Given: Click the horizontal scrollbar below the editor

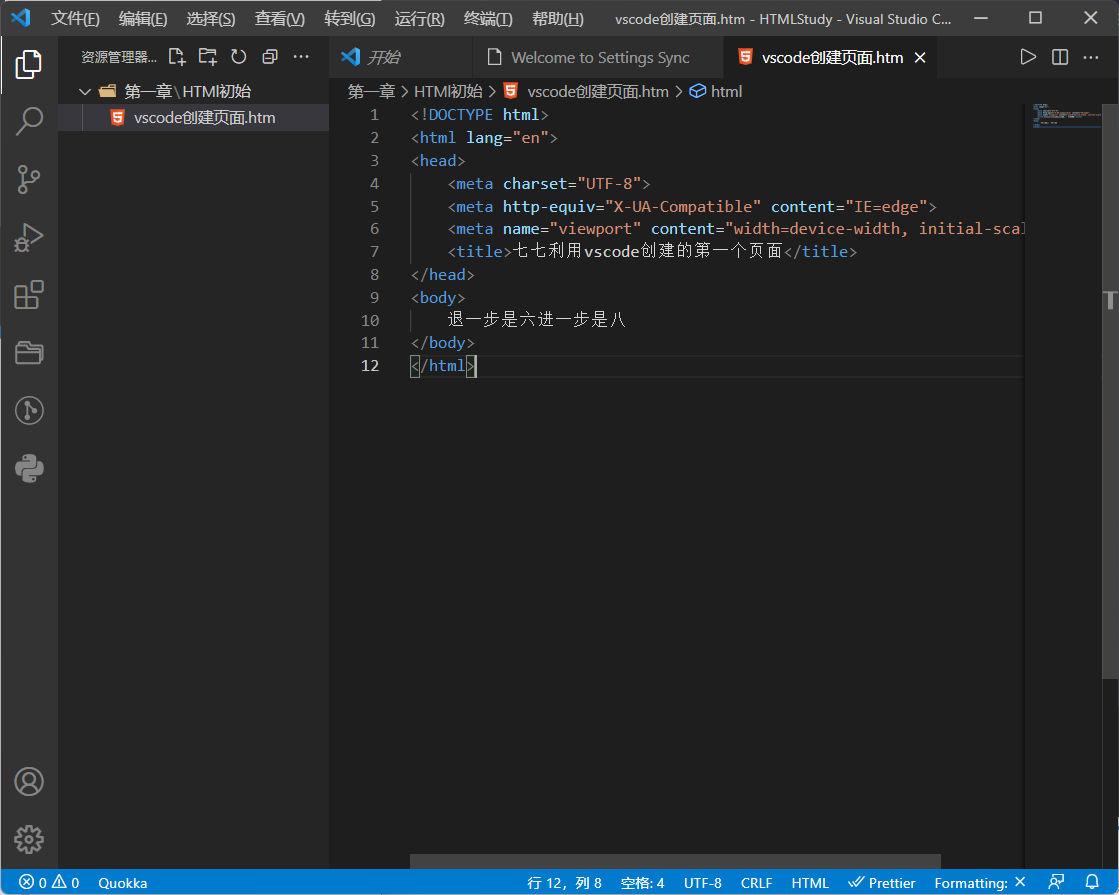Looking at the screenshot, I should [x=675, y=861].
